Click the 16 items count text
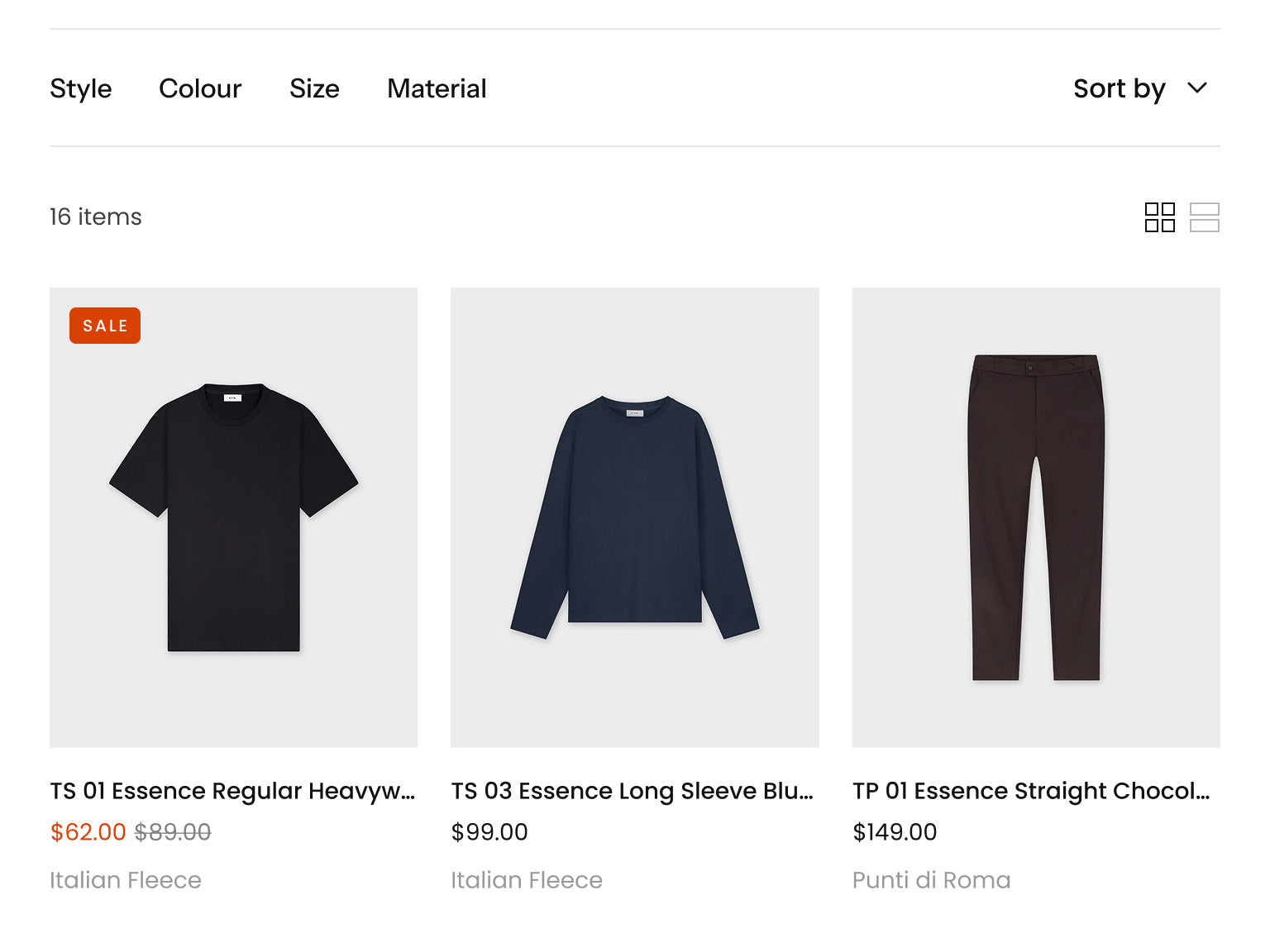The width and height of the screenshot is (1270, 952). [x=96, y=217]
